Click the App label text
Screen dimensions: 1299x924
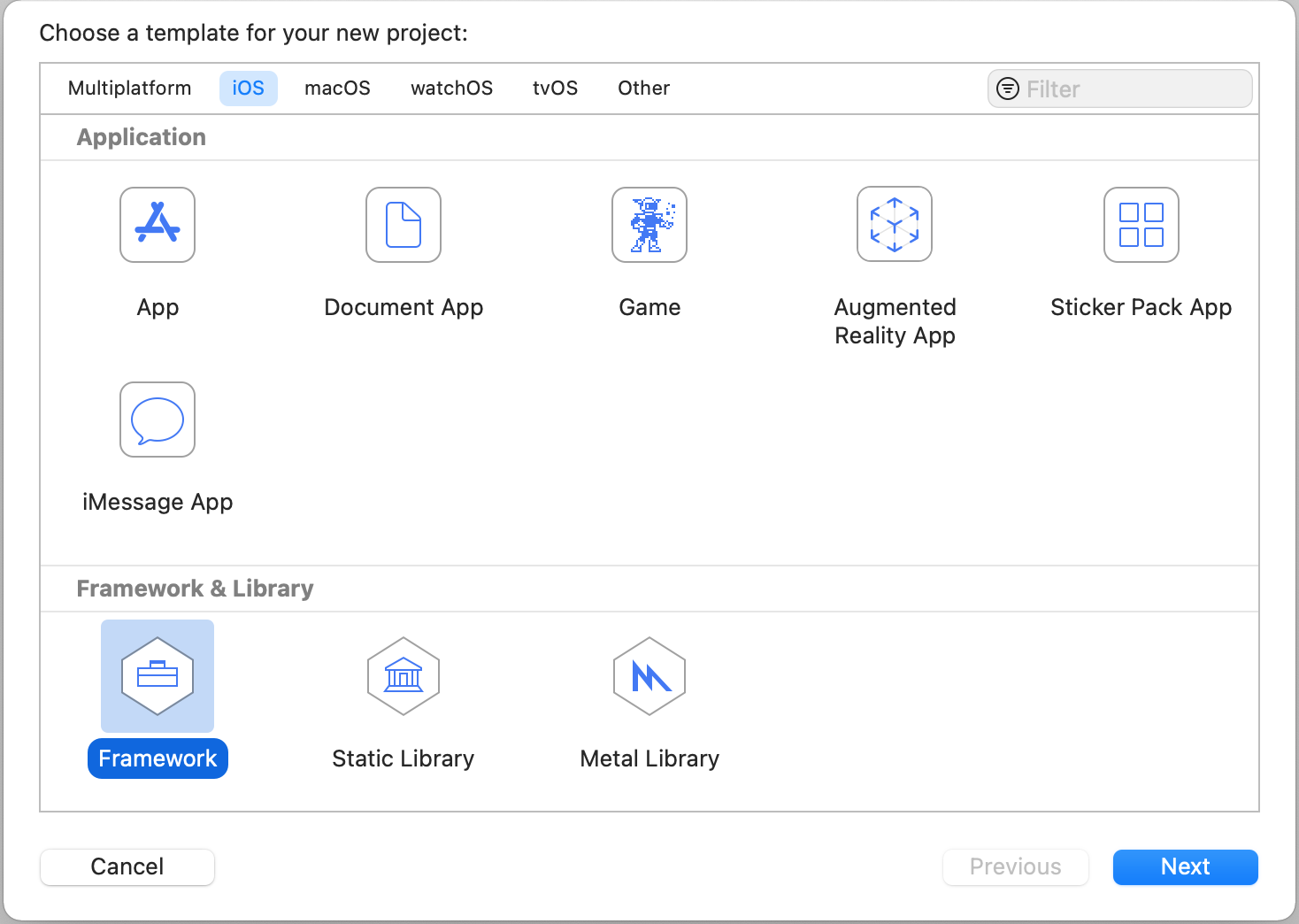pyautogui.click(x=158, y=307)
